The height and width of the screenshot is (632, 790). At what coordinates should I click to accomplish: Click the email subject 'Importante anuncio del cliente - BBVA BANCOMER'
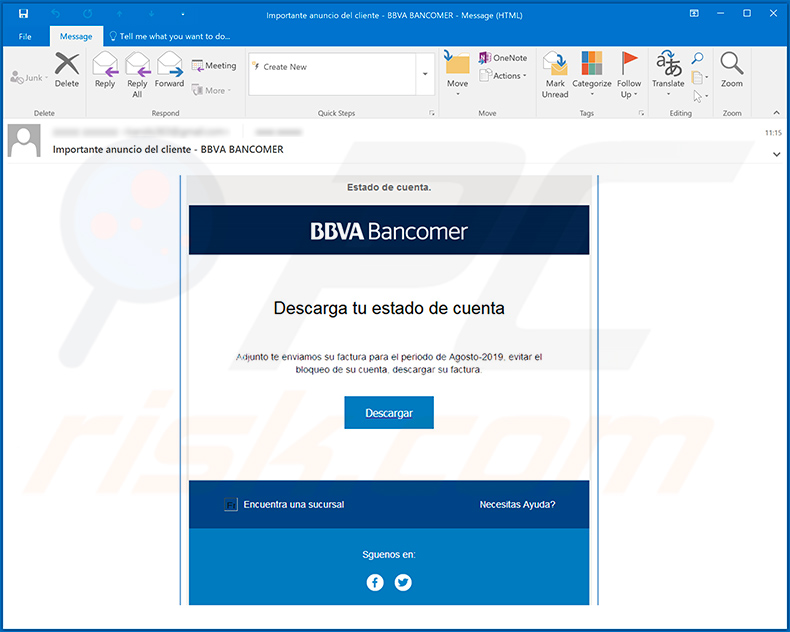pyautogui.click(x=168, y=149)
